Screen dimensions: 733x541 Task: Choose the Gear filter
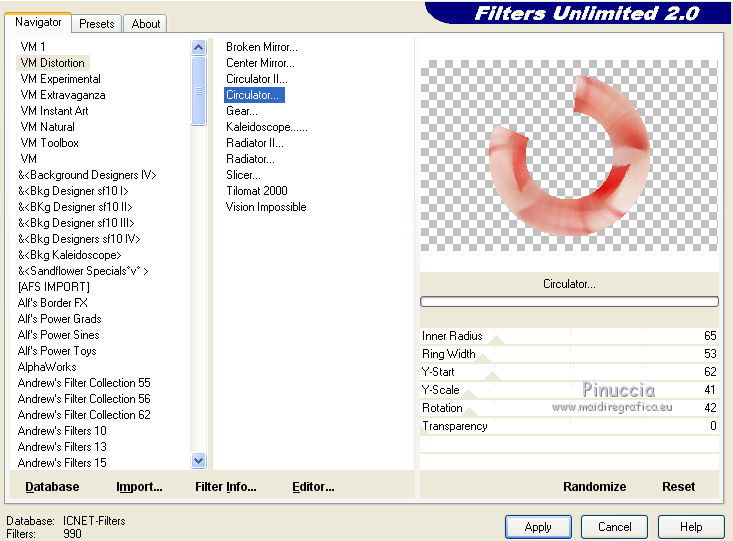242,111
